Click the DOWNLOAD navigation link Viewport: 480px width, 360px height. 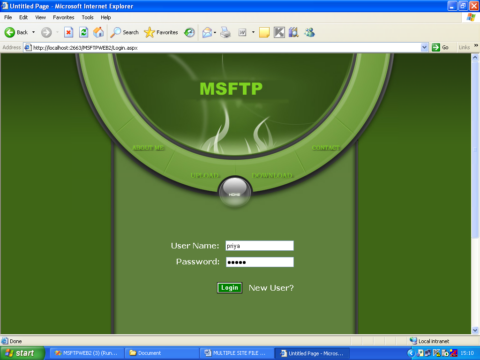pyautogui.click(x=272, y=175)
